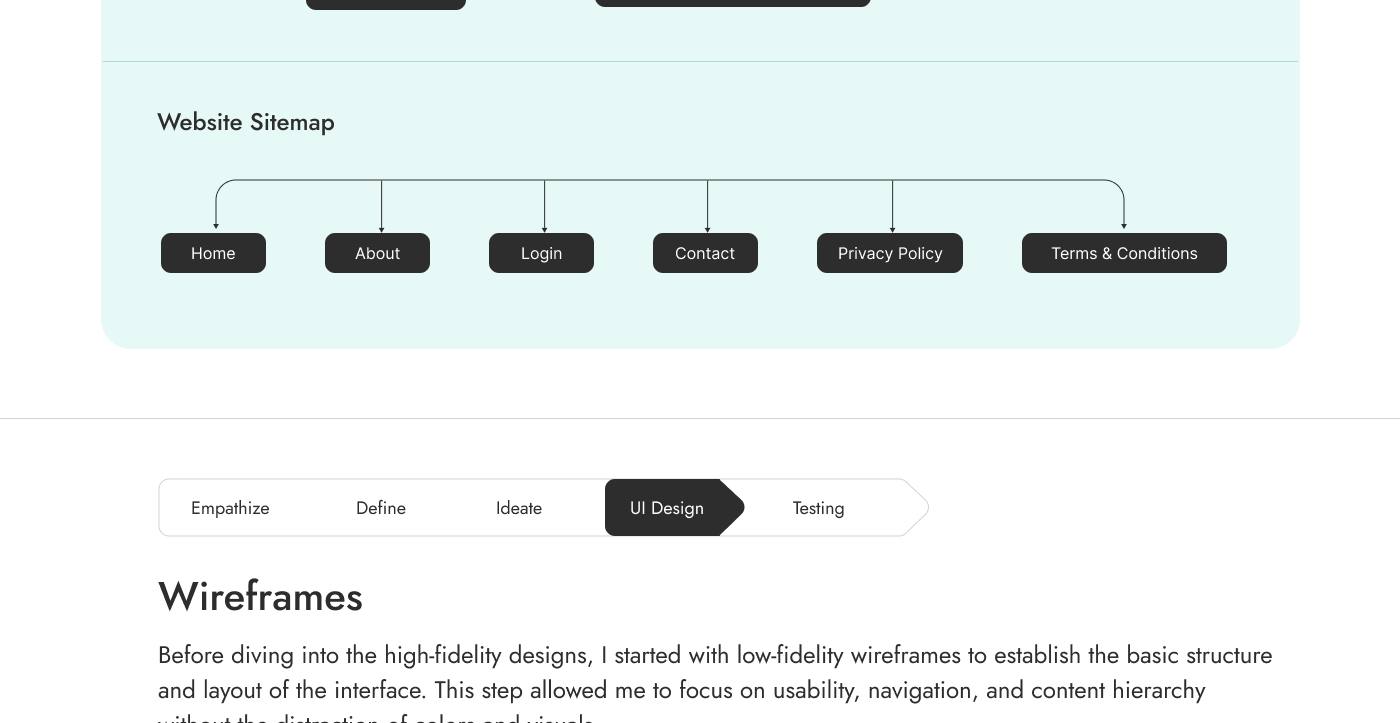Click the arrowhead above the Login node
1400x723 pixels.
coord(545,229)
